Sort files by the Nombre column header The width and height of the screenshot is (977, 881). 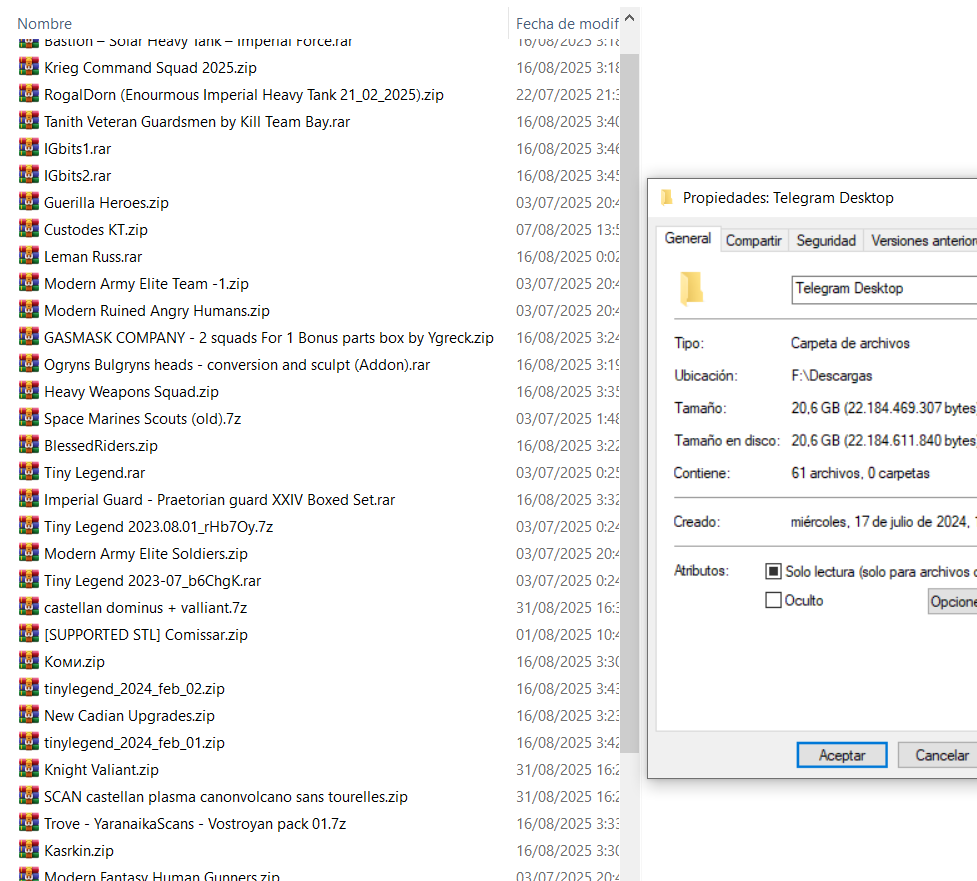tap(44, 24)
